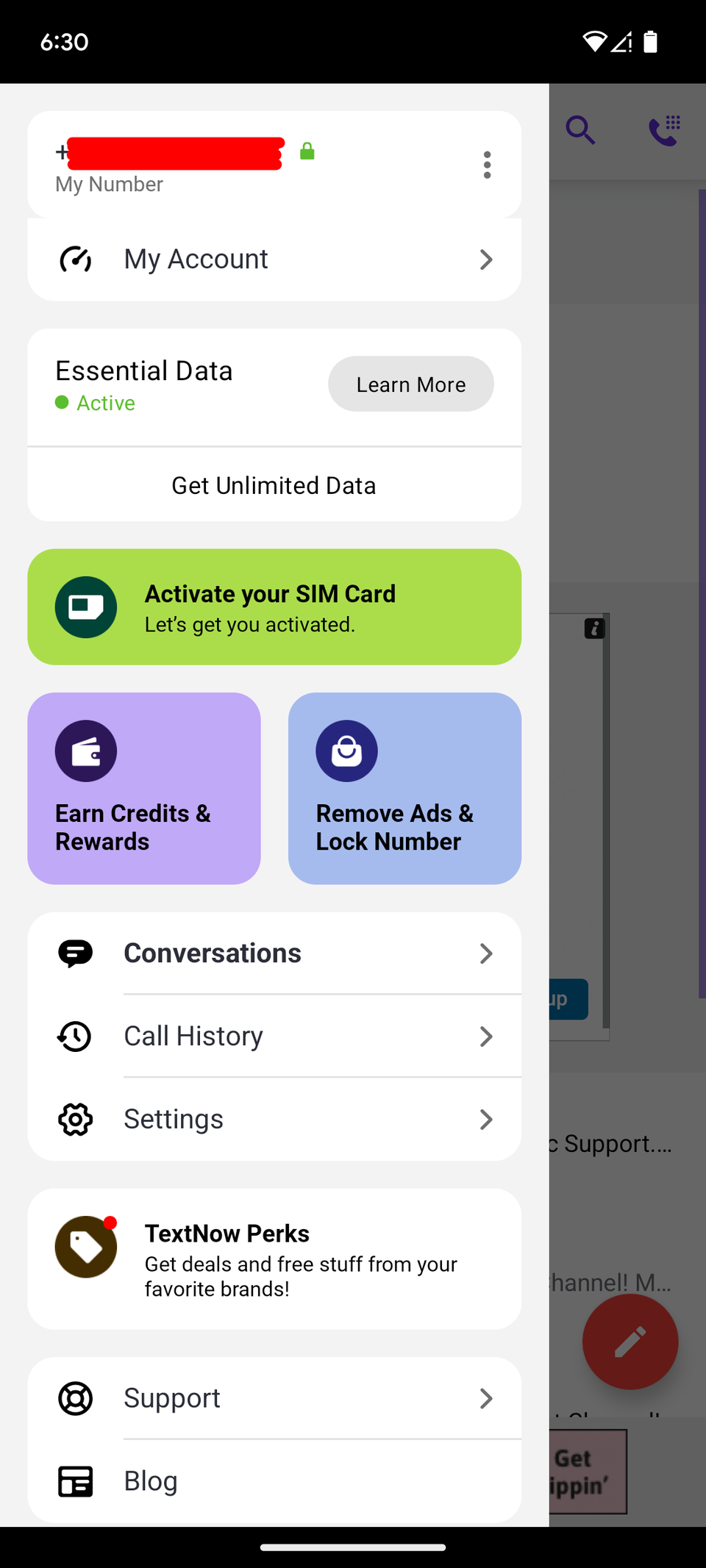The height and width of the screenshot is (1568, 706).
Task: Expand the Conversations row chevron
Action: (x=486, y=953)
